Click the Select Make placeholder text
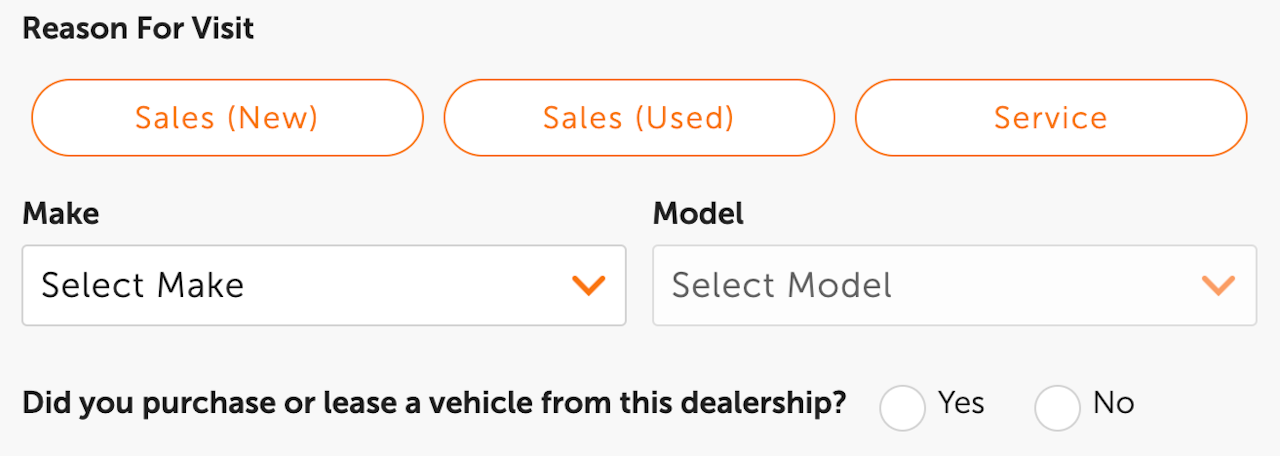 tap(143, 285)
